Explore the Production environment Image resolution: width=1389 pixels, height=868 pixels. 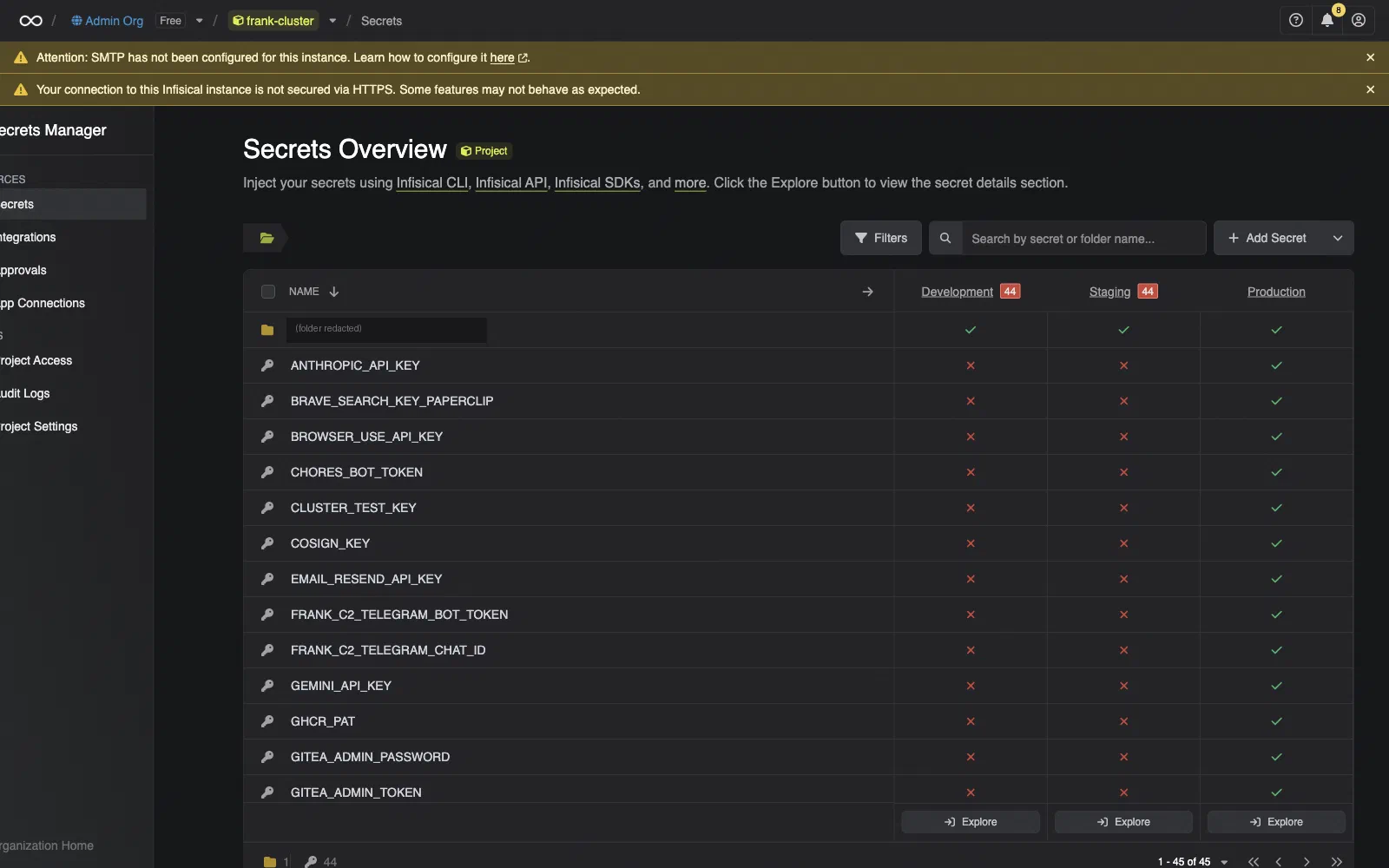tap(1276, 822)
